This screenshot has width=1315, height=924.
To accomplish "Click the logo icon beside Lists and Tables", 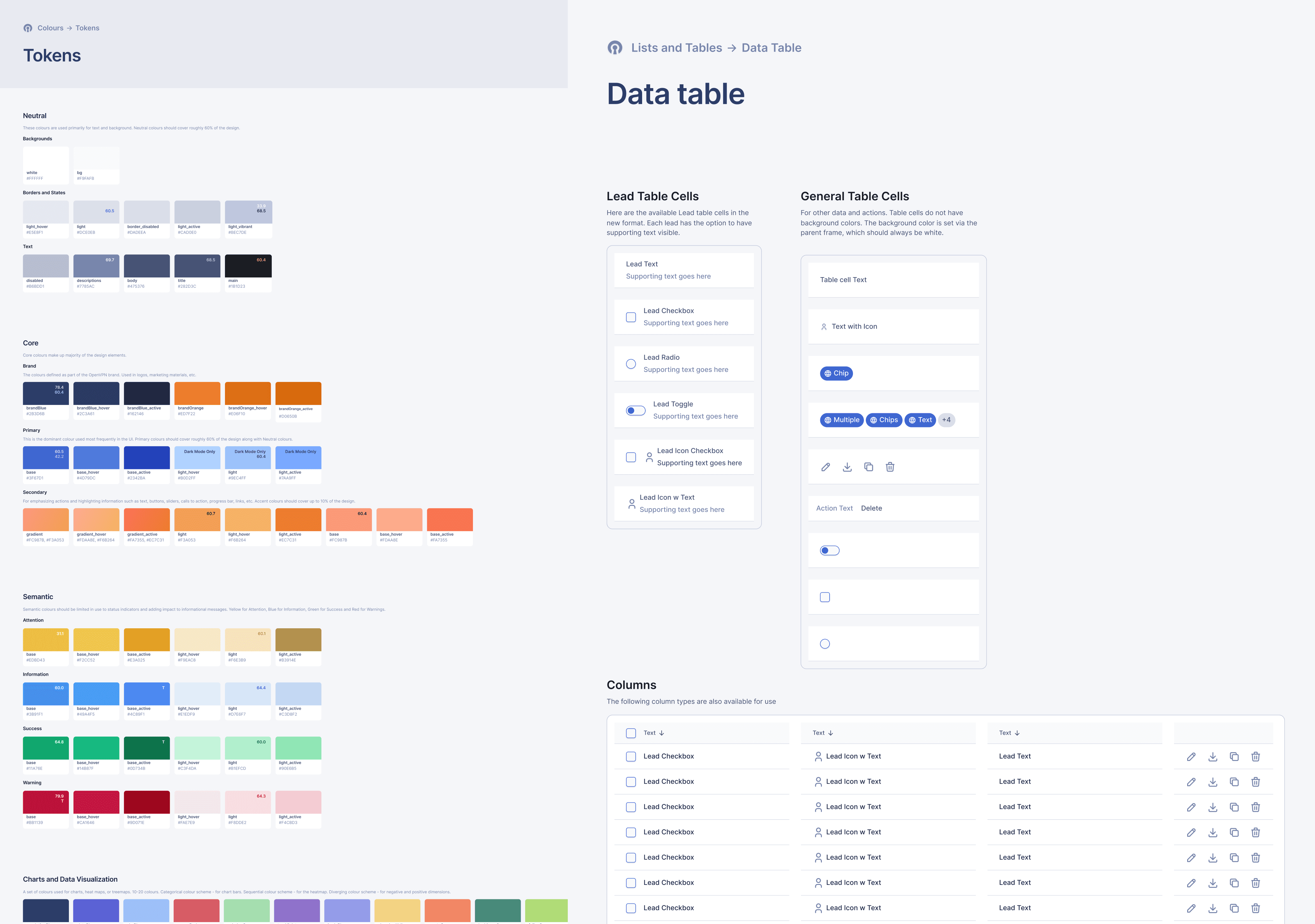I will point(615,48).
